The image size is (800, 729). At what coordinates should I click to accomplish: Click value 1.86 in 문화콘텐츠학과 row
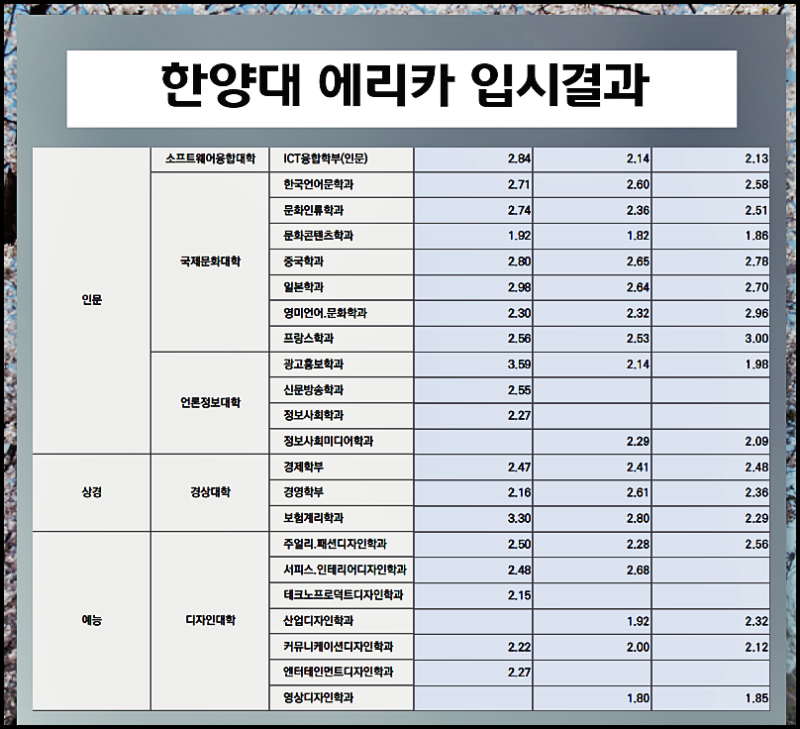click(x=757, y=236)
